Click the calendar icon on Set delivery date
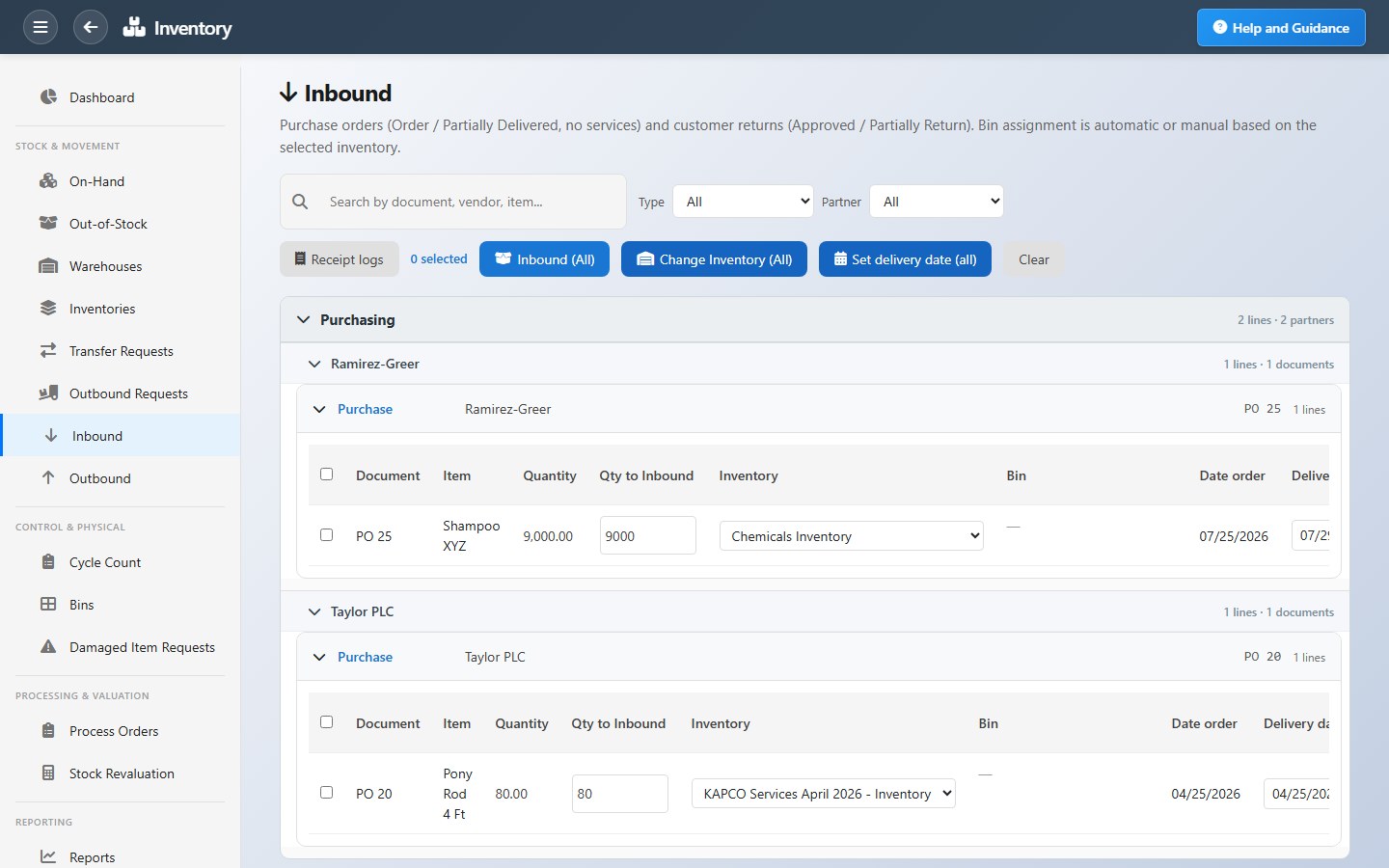Viewport: 1389px width, 868px height. pos(840,258)
